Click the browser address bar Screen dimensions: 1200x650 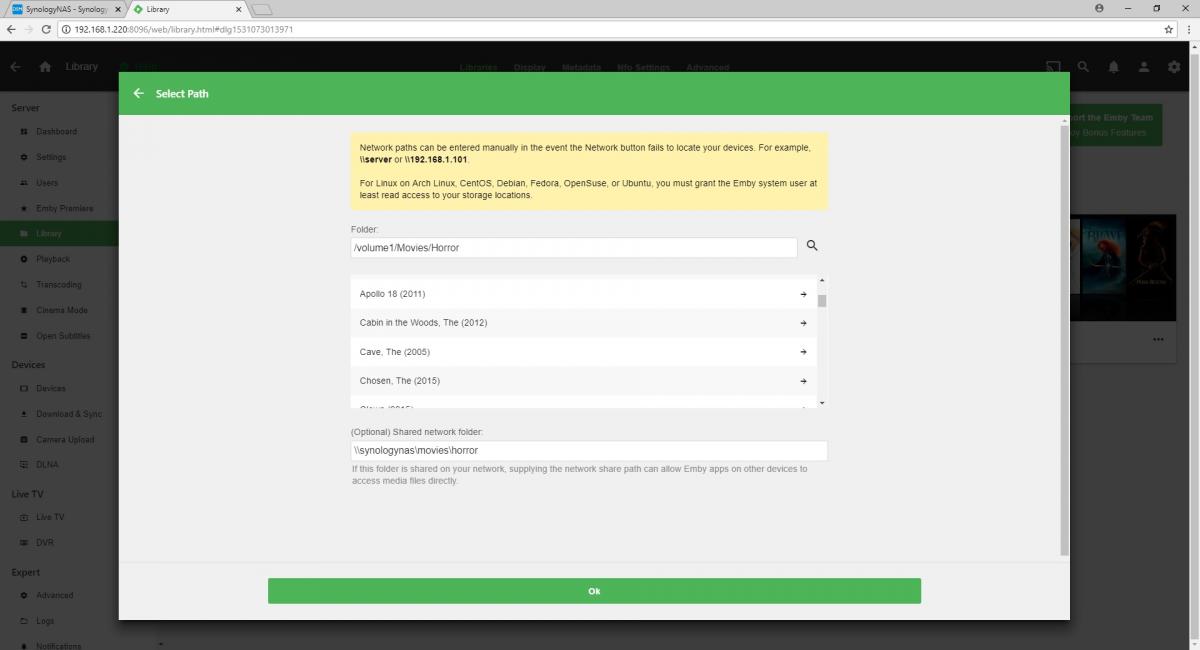pos(610,29)
